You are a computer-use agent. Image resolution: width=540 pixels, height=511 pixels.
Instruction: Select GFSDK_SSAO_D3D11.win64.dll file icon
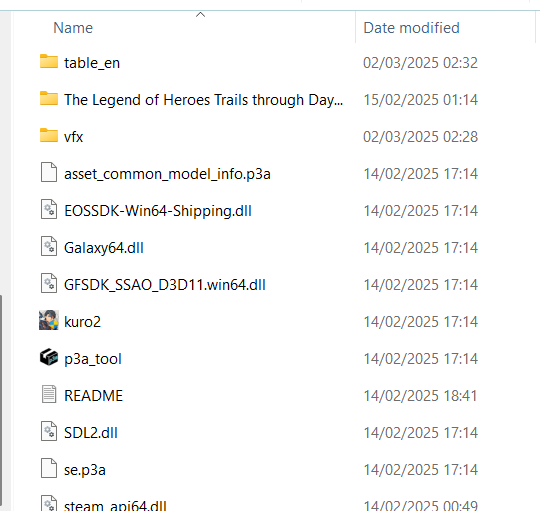tap(49, 283)
